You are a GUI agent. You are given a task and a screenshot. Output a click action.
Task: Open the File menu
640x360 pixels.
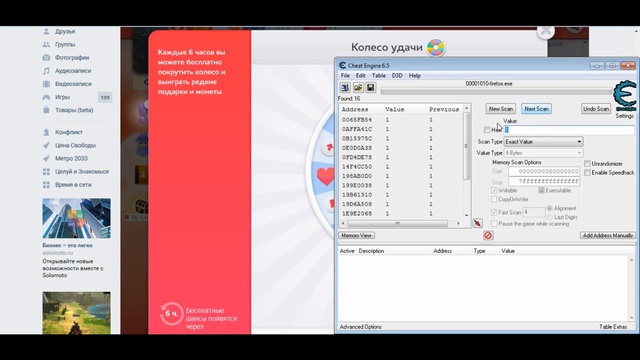[x=345, y=76]
